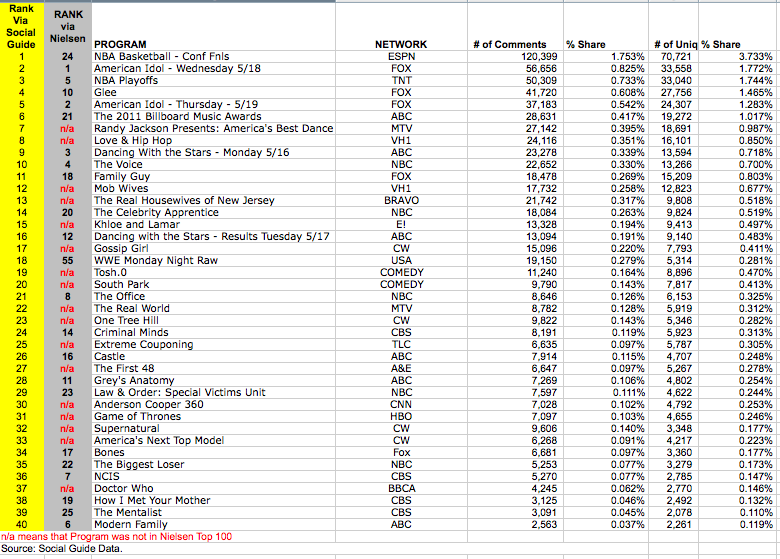The width and height of the screenshot is (780, 559).
Task: Click the 'WWE Monday Night Raw' cell
Action: coord(213,261)
